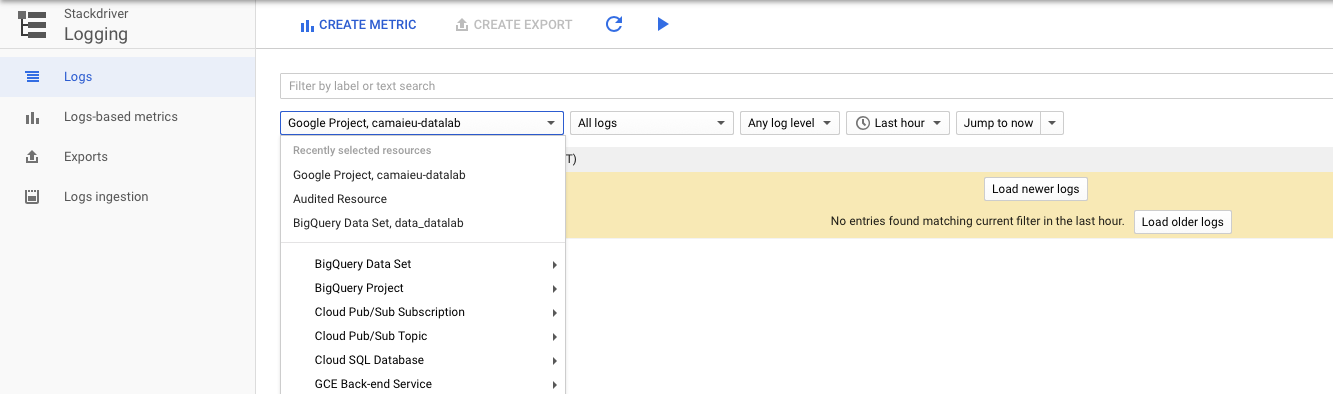
Task: Open the Google Project resource dropdown
Action: (x=423, y=123)
